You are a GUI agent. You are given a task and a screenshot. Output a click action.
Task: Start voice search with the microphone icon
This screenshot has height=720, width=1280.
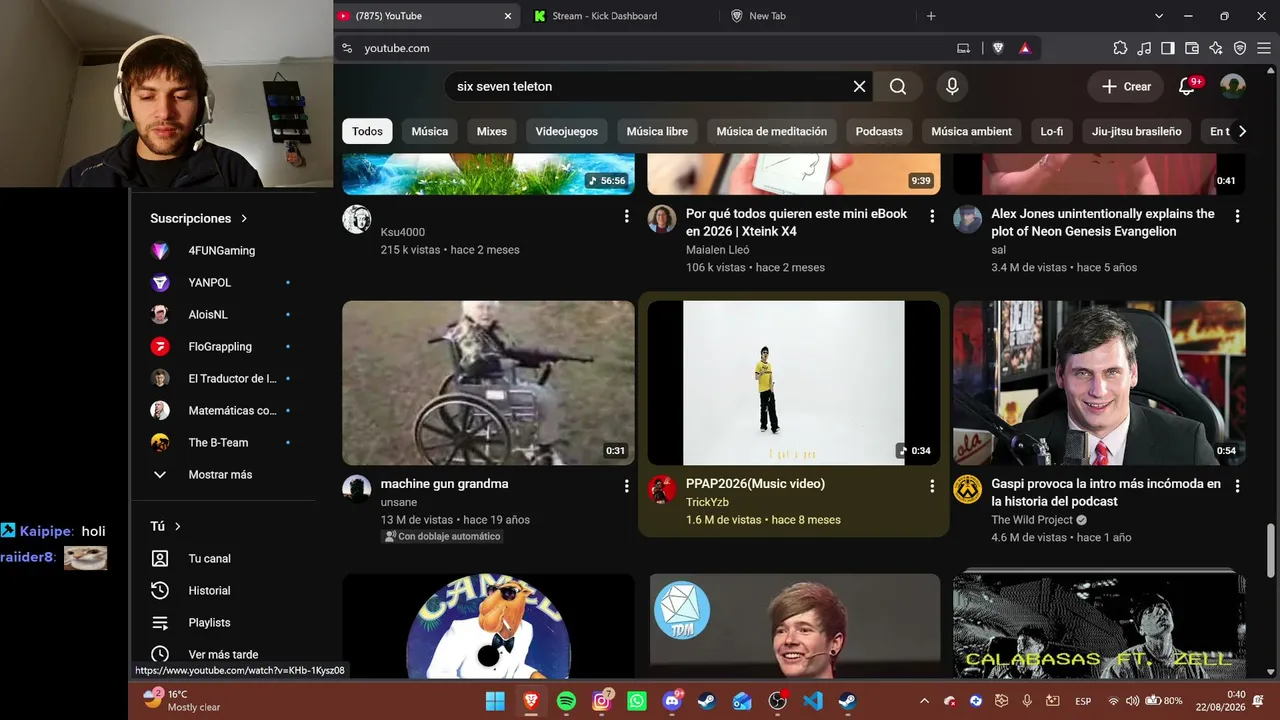(952, 86)
